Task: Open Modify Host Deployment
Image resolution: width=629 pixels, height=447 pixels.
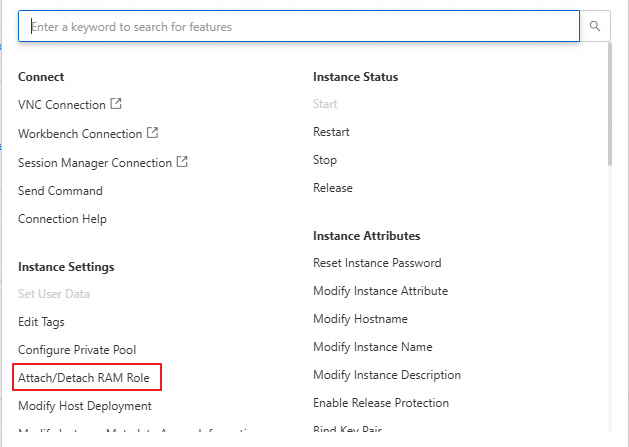Action: (x=85, y=406)
